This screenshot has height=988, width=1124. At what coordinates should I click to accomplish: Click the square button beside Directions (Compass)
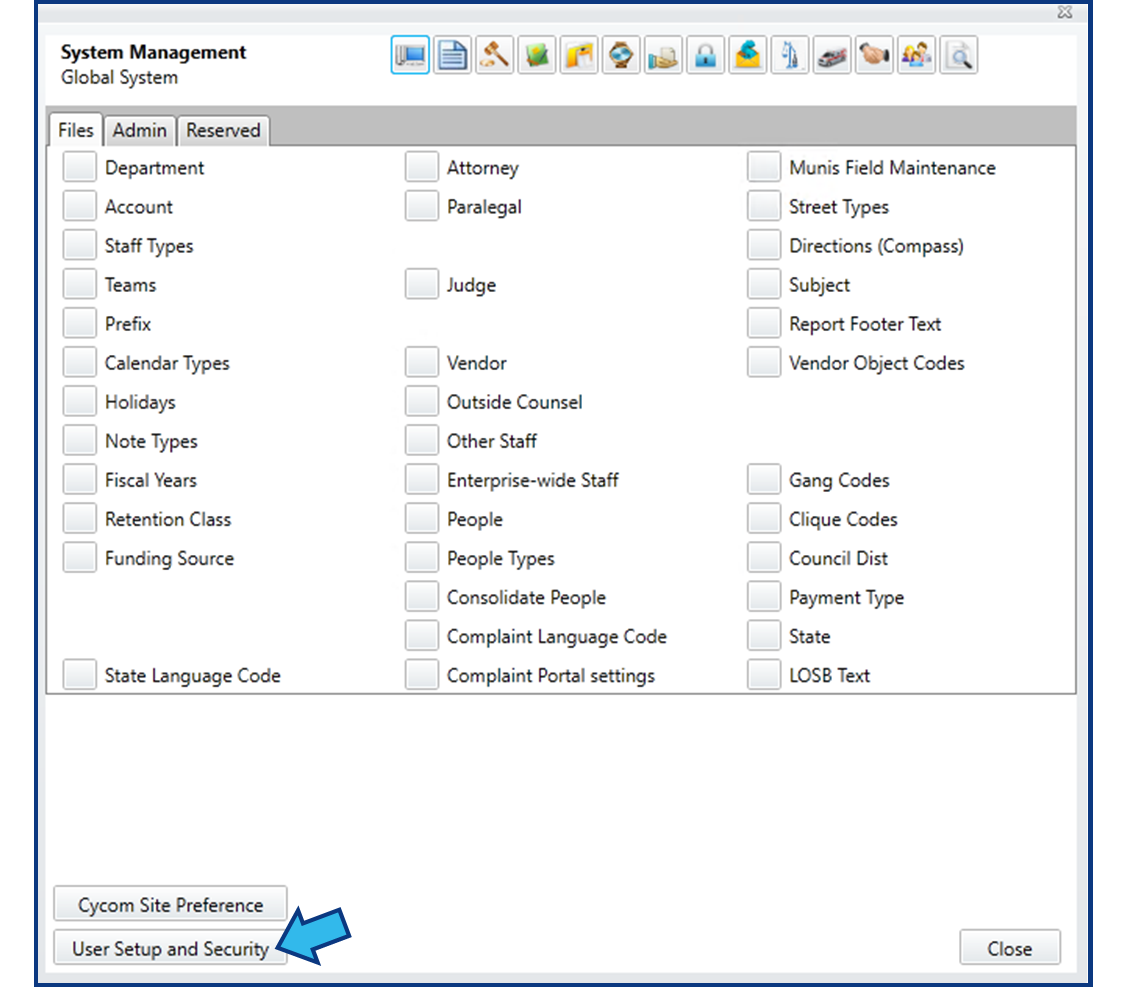pos(764,245)
